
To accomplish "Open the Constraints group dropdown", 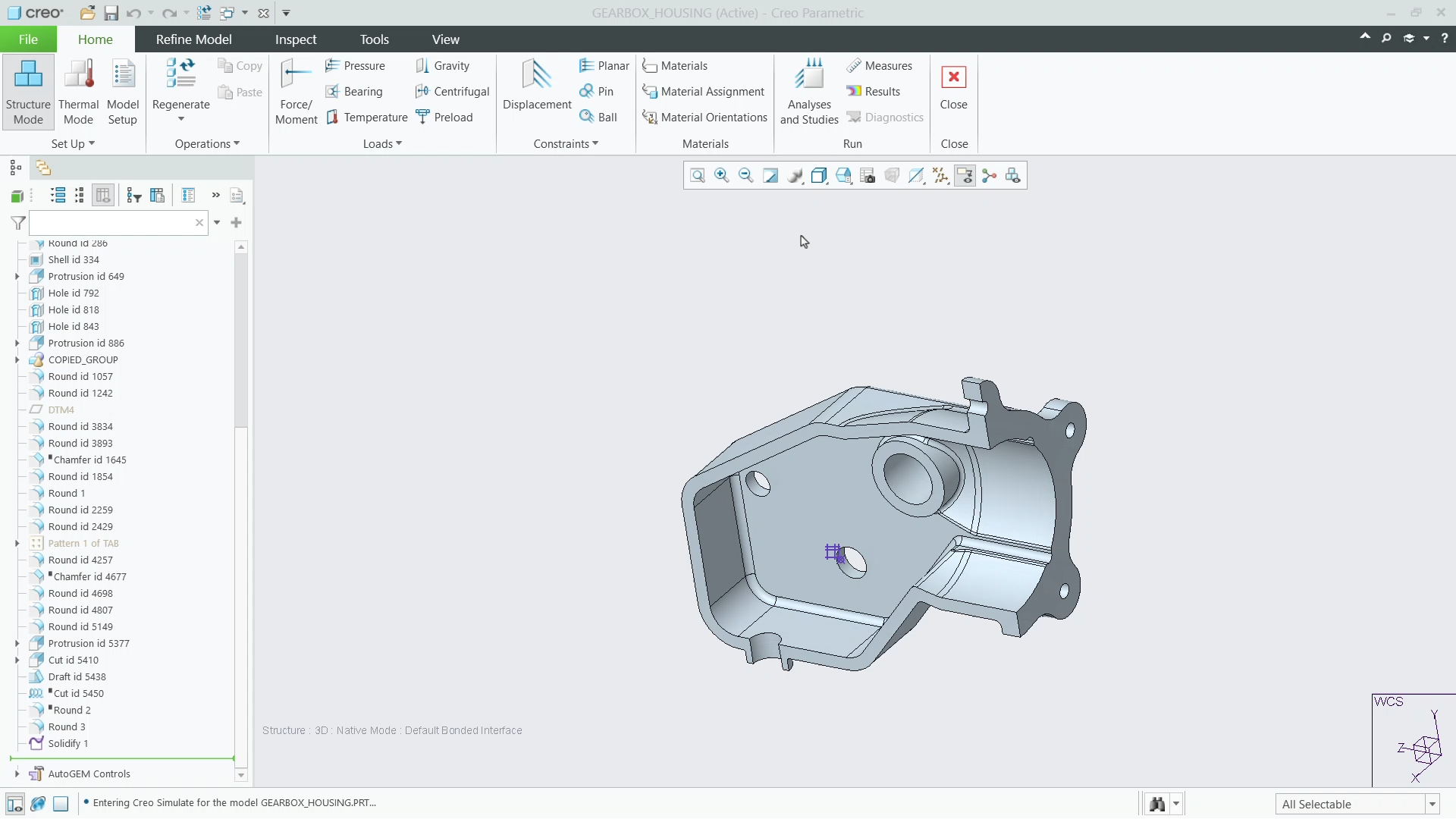I will [566, 144].
